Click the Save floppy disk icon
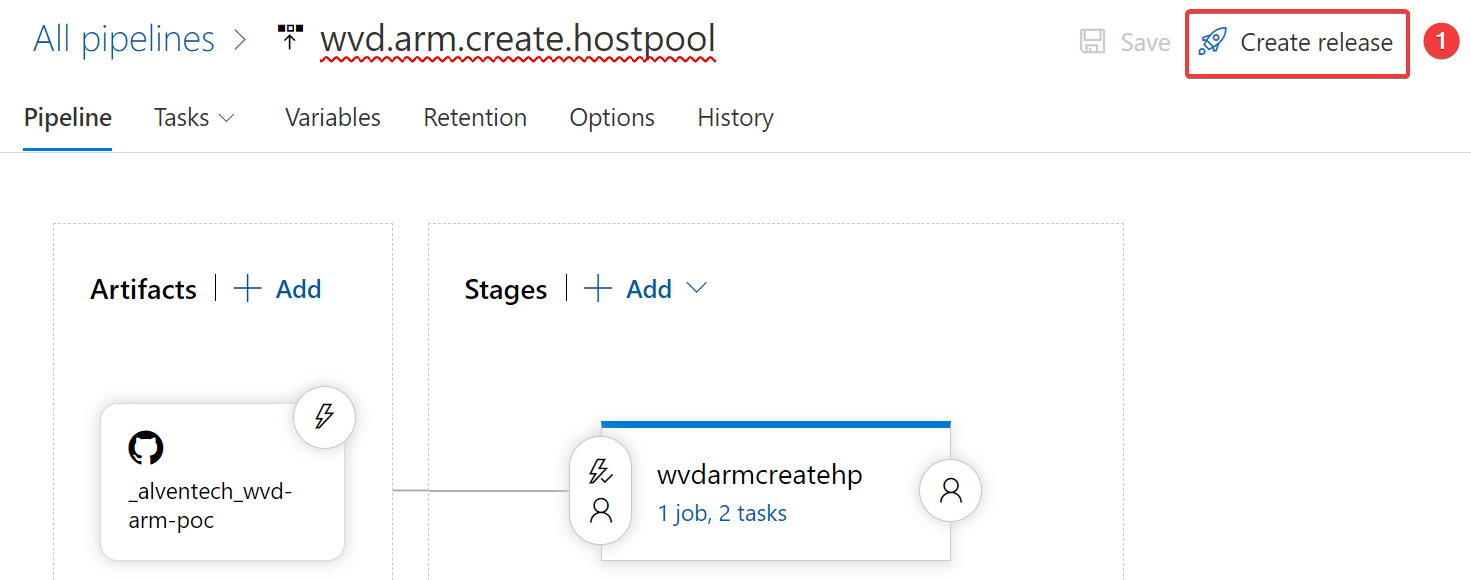 click(x=1093, y=42)
